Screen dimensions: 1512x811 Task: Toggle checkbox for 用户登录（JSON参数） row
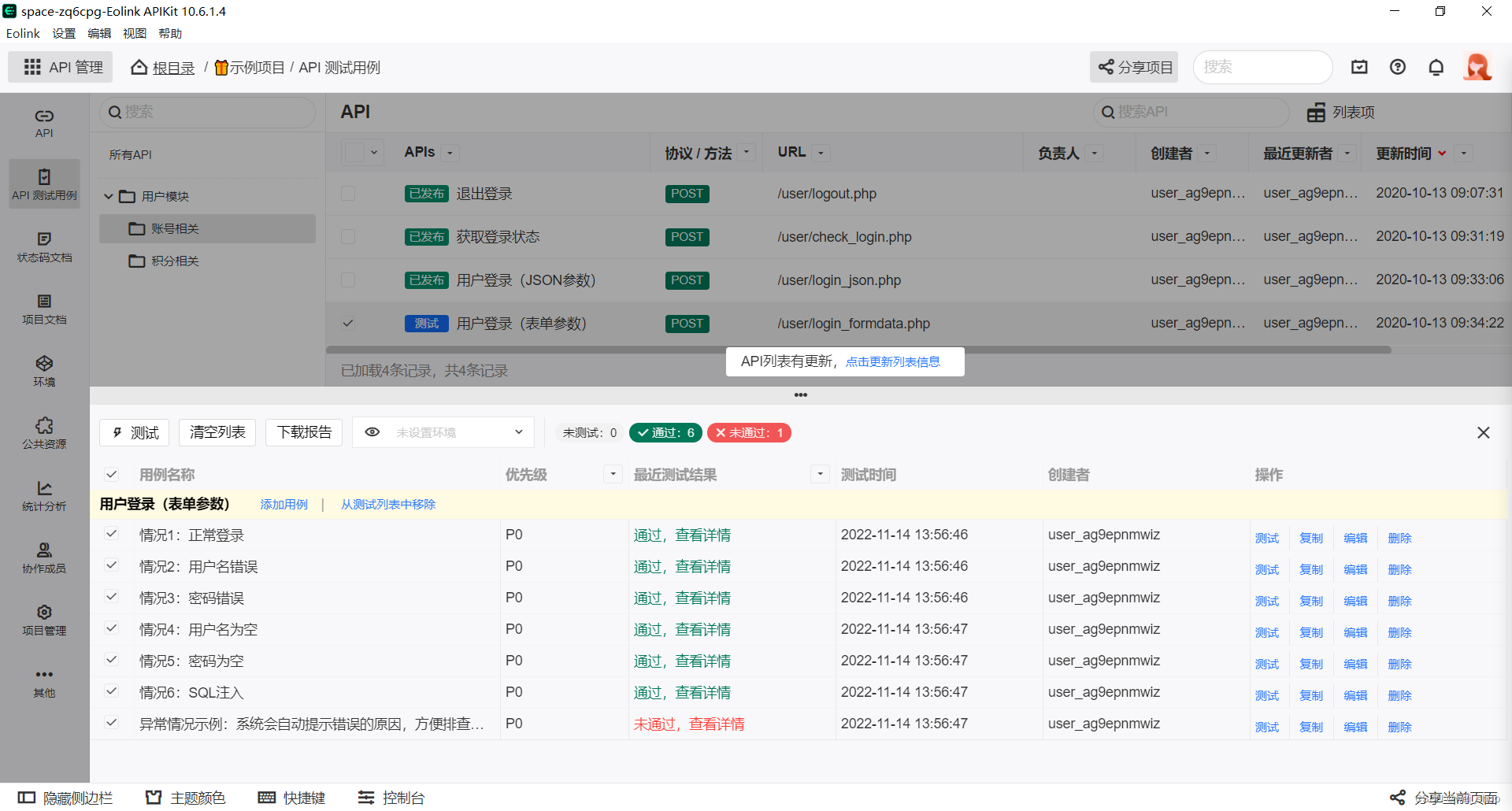coord(348,280)
